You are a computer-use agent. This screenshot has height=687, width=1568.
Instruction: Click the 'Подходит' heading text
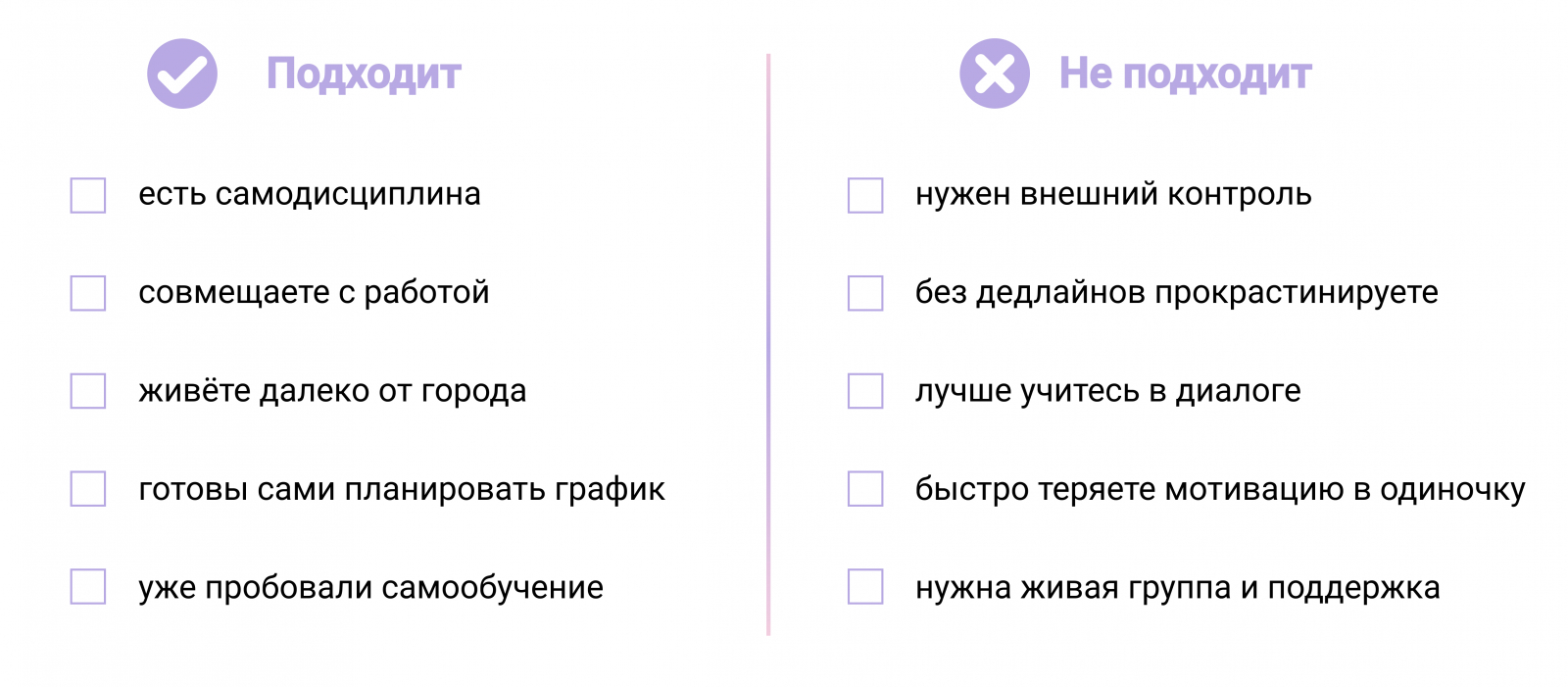tap(364, 74)
